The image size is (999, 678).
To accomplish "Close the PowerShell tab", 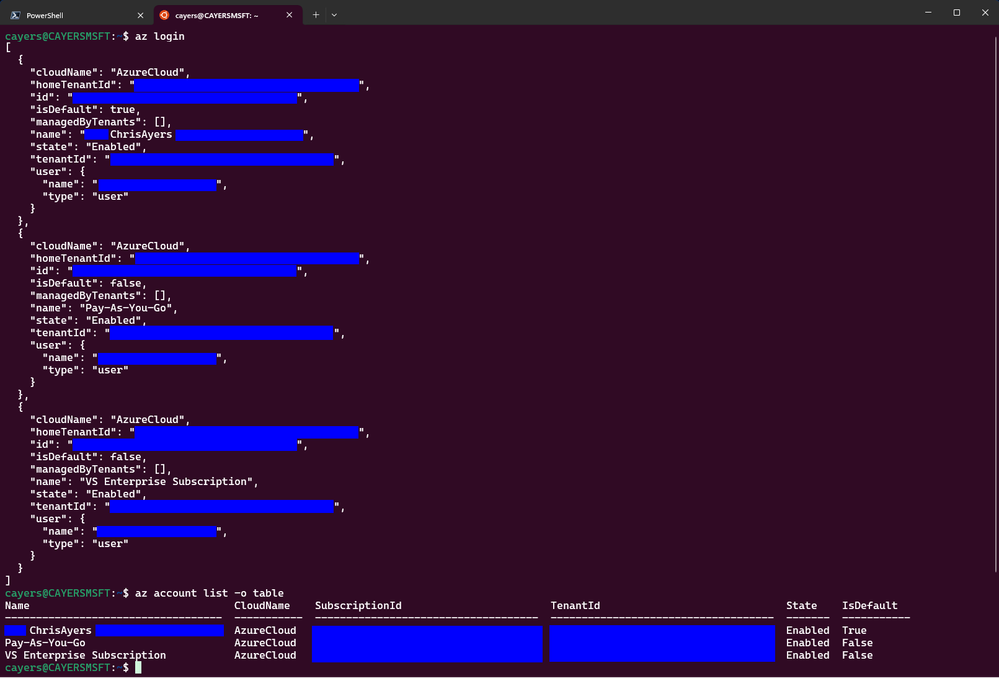I will pos(140,15).
